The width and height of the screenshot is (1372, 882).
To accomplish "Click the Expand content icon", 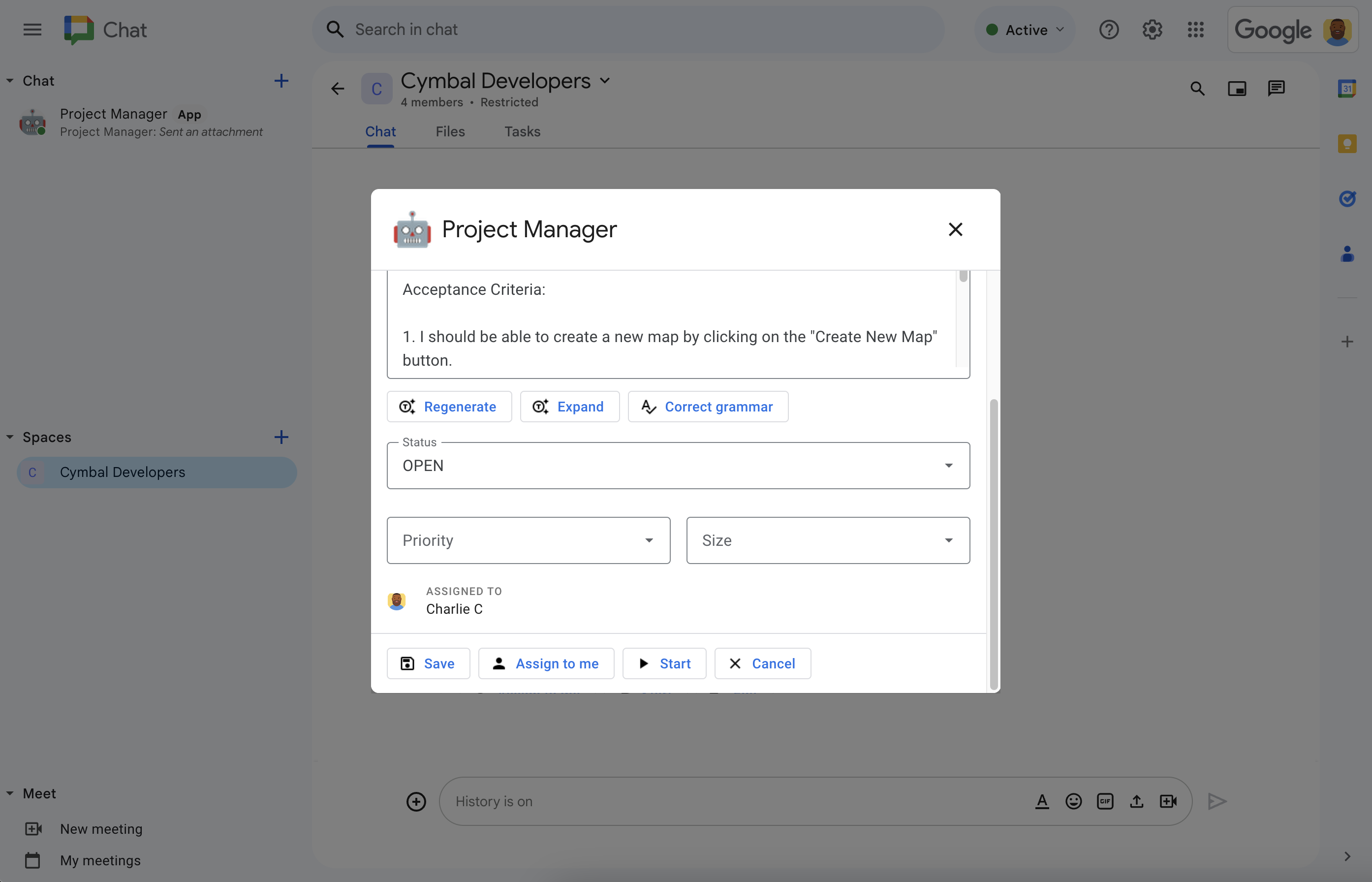I will (x=540, y=406).
